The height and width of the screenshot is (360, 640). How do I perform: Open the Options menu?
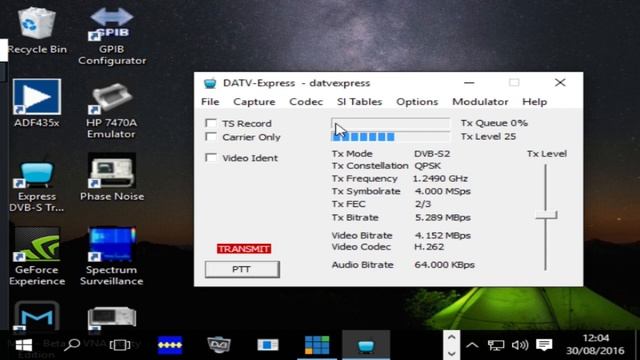(x=417, y=102)
